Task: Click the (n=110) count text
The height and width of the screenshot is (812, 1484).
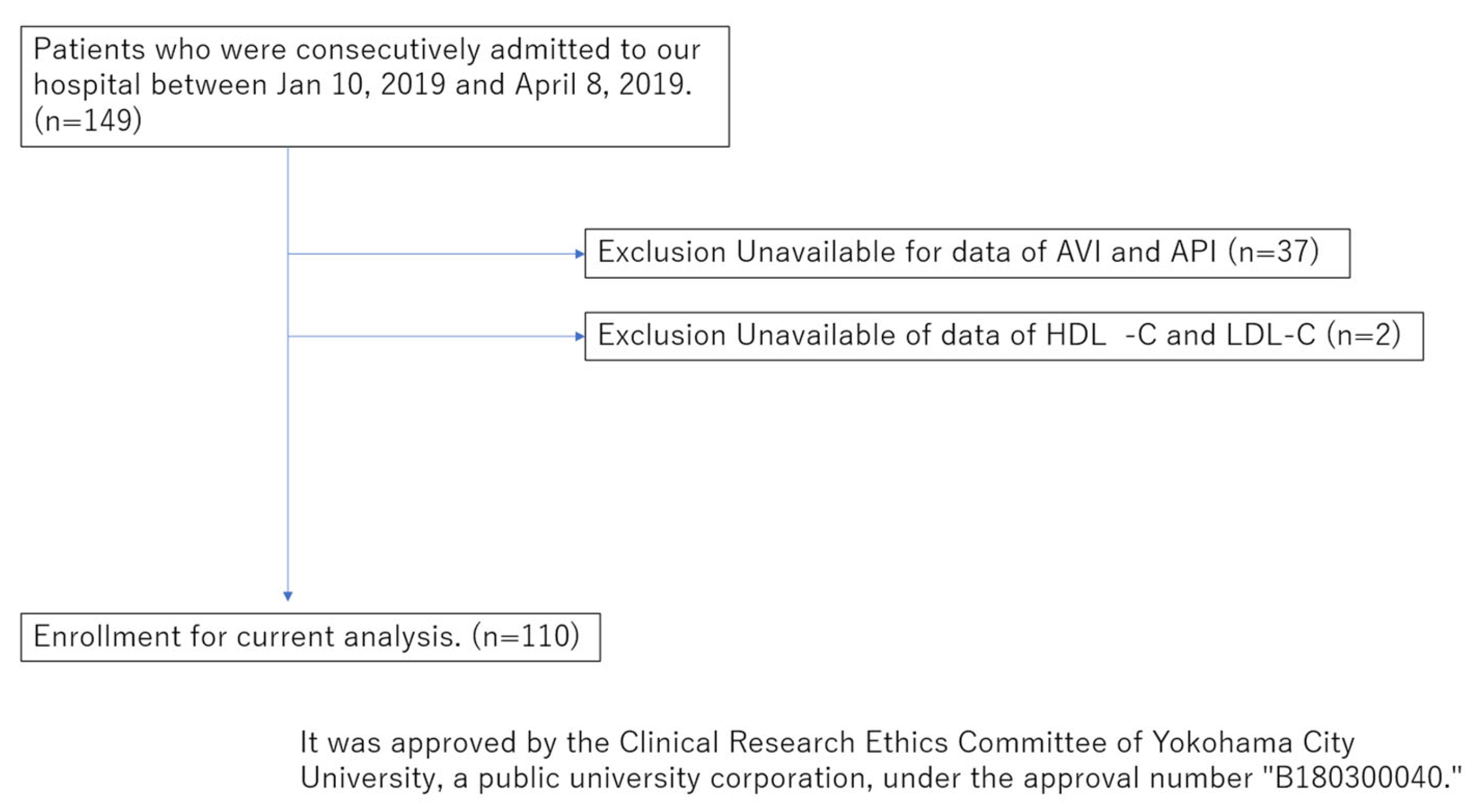Action: tap(525, 637)
